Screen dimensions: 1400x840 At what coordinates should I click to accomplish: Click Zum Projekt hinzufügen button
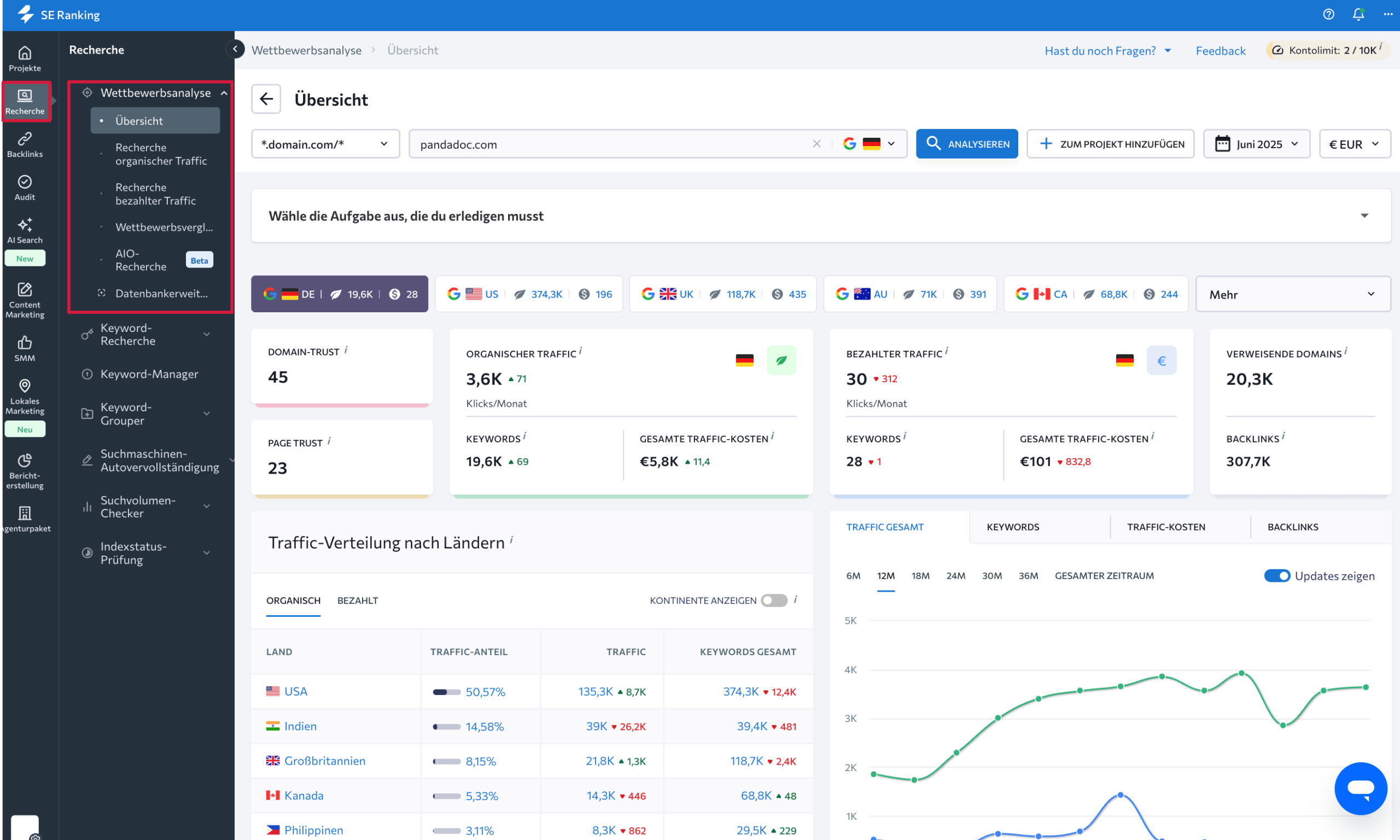click(1110, 144)
